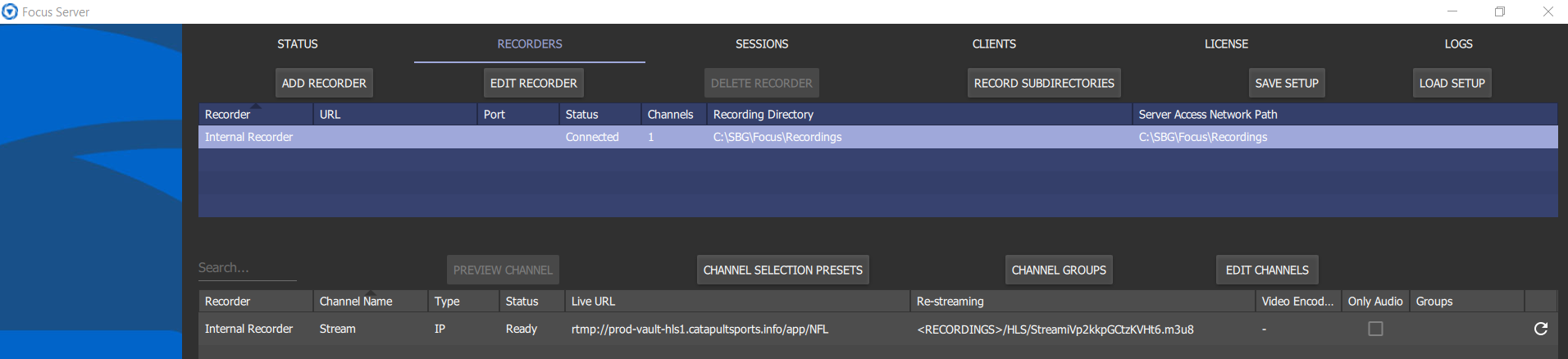Switch to the STATUS tab

298,44
